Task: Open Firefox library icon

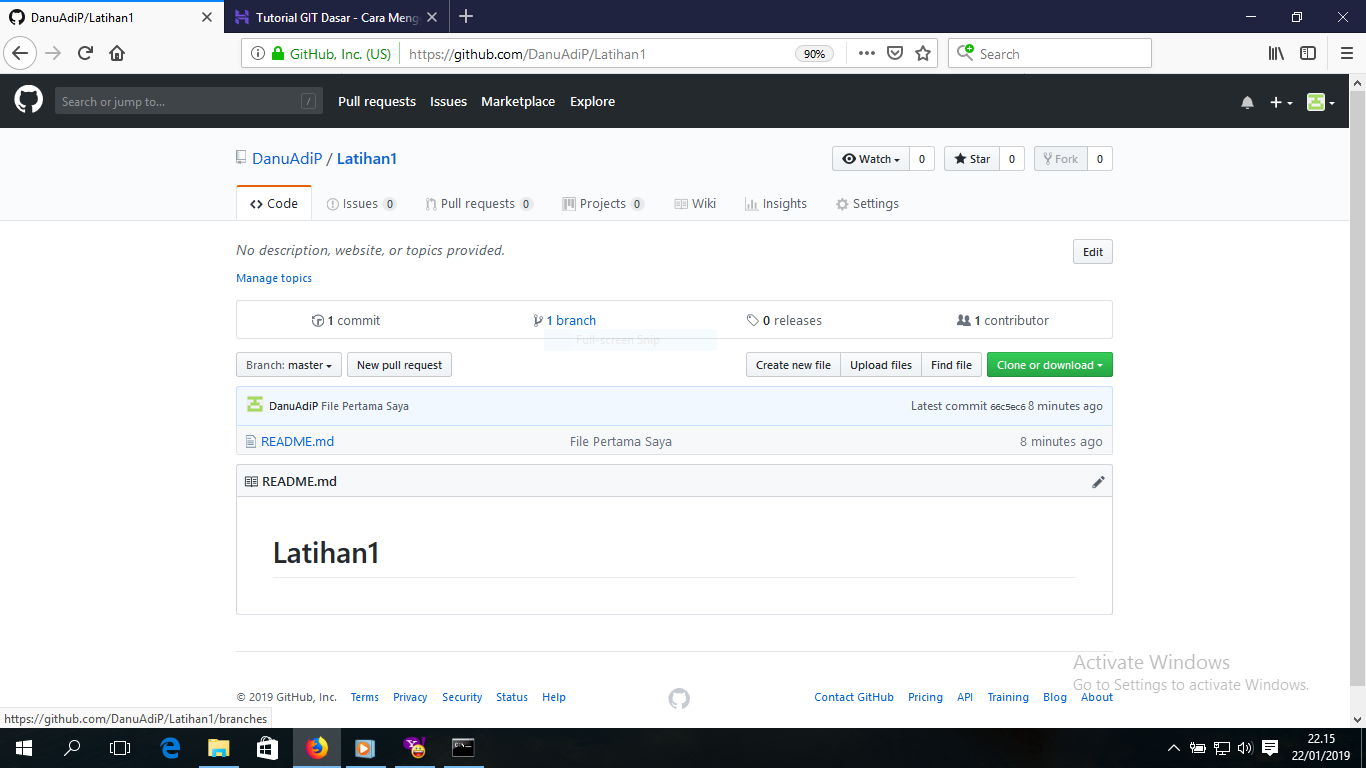Action: 1276,53
